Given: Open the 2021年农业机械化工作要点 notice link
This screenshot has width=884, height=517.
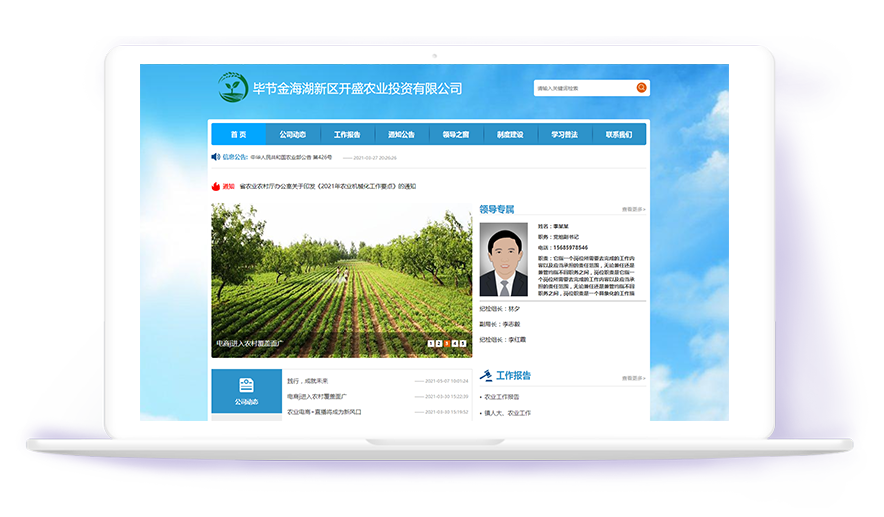Looking at the screenshot, I should tap(328, 186).
